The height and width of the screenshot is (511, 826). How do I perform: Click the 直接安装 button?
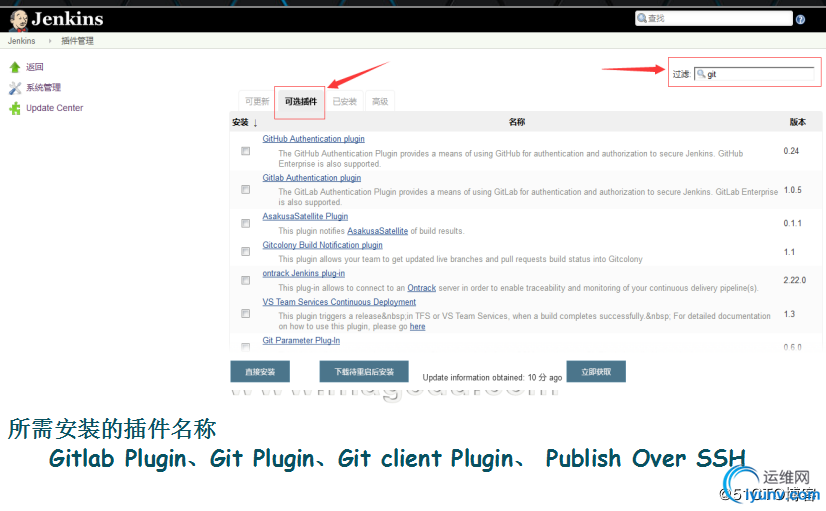tap(260, 371)
